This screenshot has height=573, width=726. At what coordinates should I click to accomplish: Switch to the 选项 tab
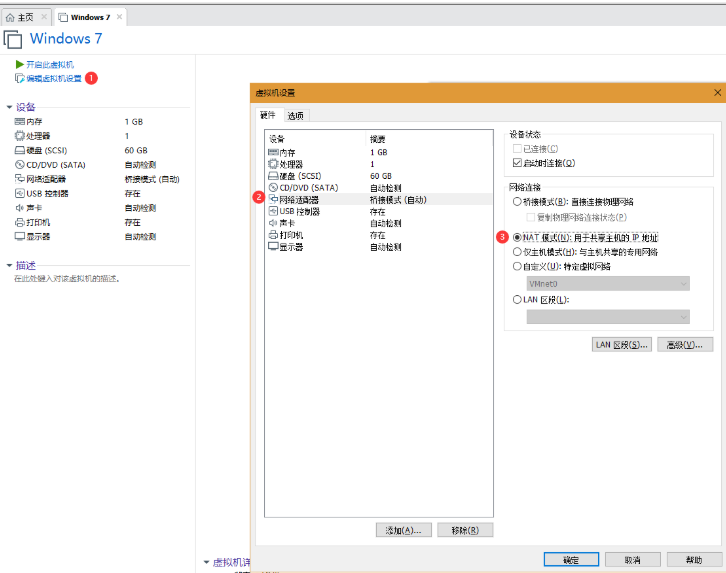[x=295, y=116]
